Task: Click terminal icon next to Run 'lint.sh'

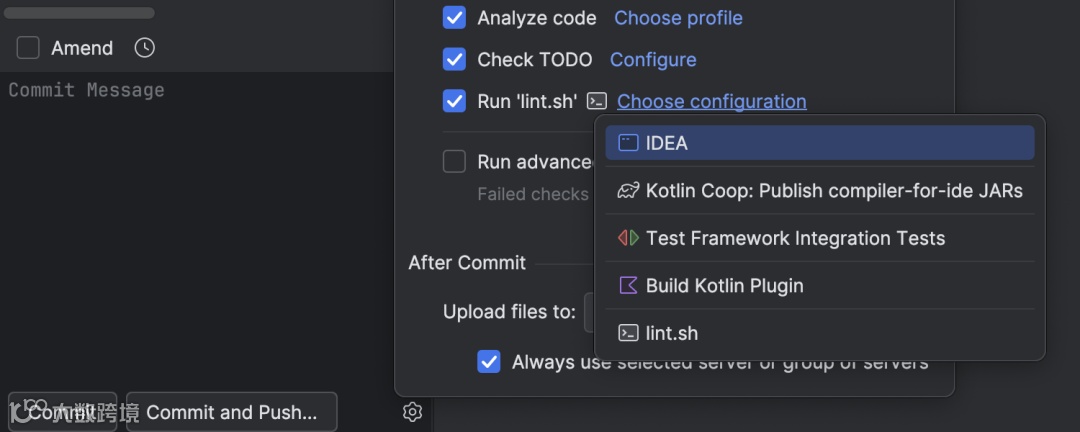Action: click(597, 101)
